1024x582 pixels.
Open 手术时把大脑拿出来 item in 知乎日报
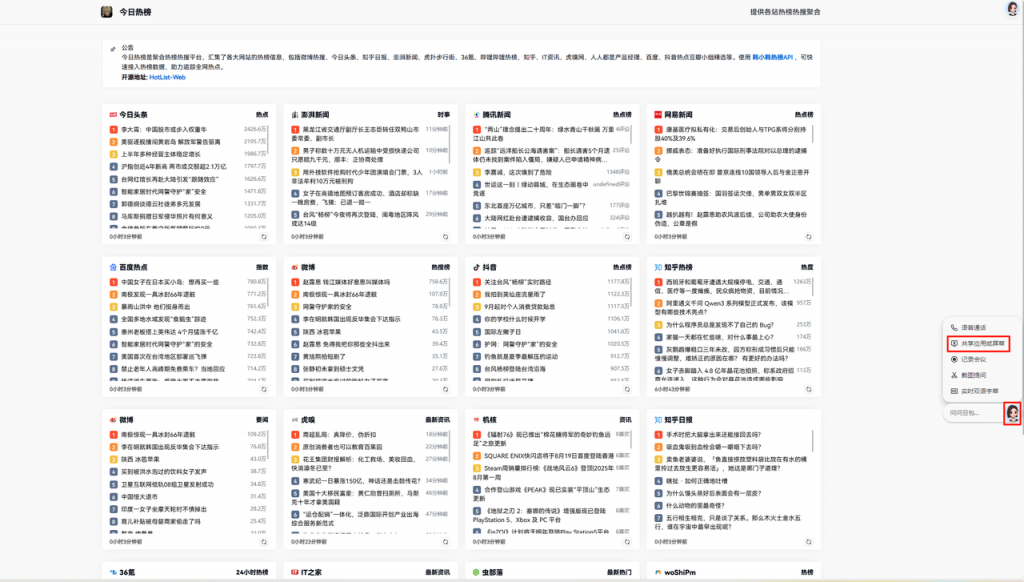[x=713, y=434]
